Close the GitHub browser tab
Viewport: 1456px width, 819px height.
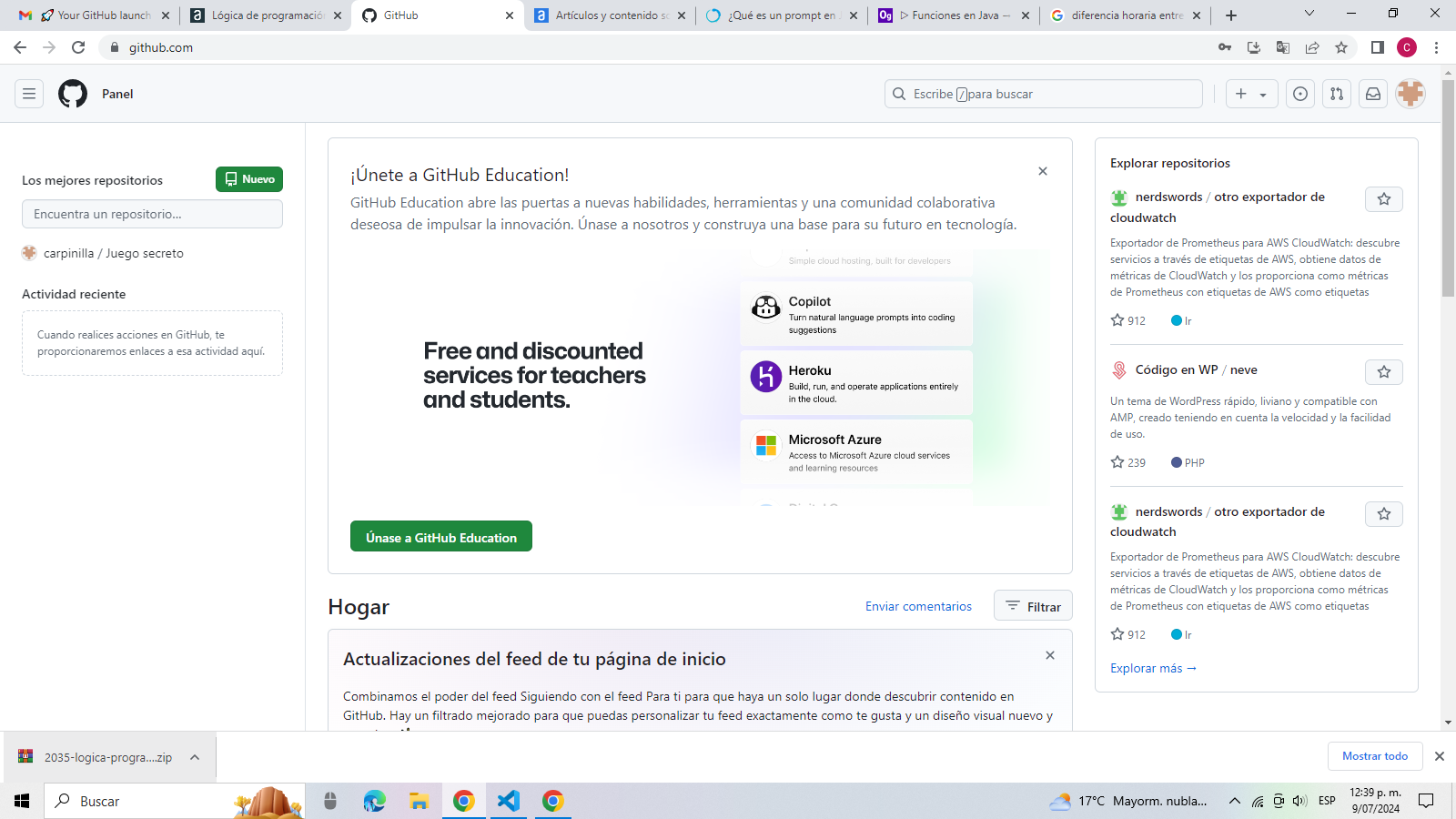coord(509,15)
